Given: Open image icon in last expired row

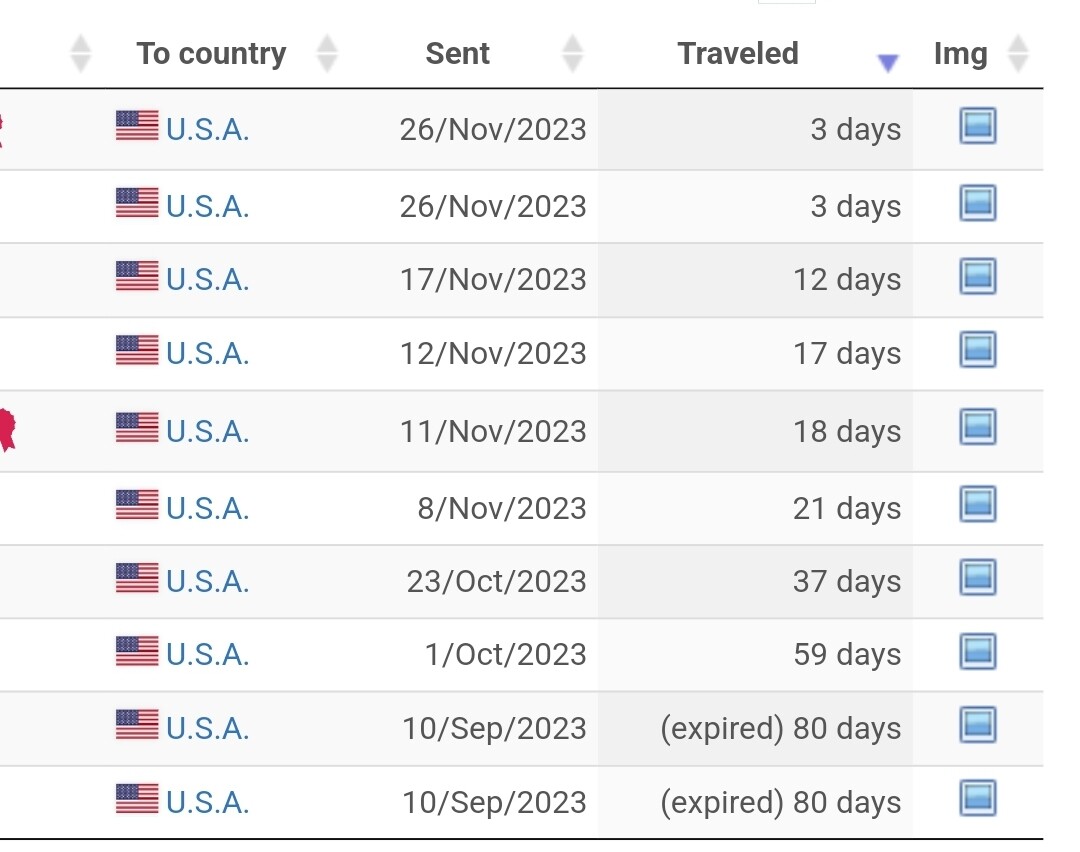Looking at the screenshot, I should pyautogui.click(x=977, y=798).
